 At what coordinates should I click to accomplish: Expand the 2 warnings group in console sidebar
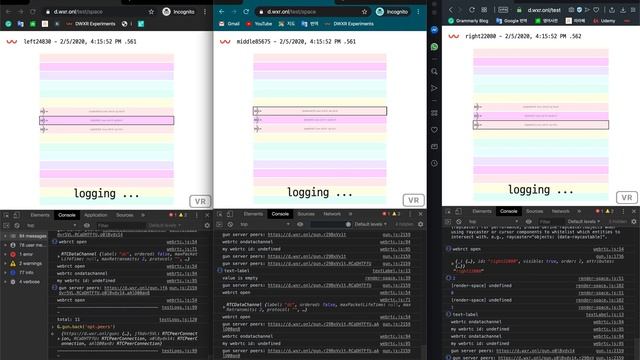26,263
